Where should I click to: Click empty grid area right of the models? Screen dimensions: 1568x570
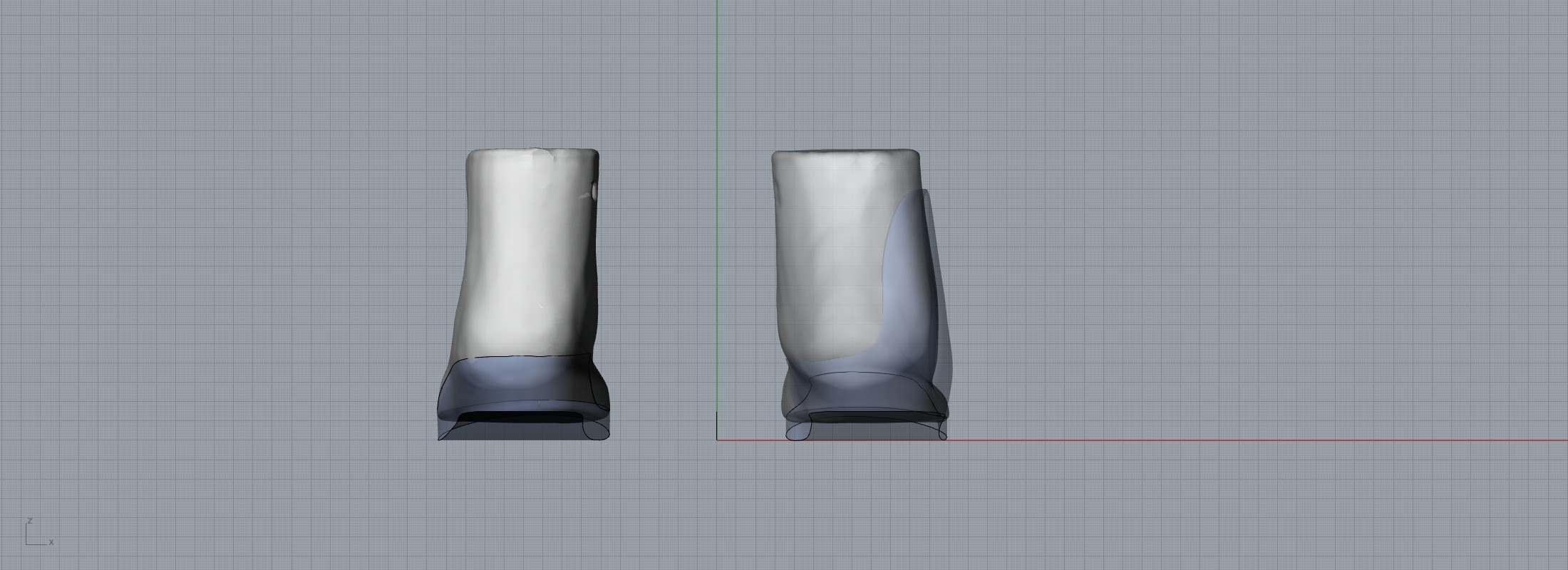[x=1247, y=249]
